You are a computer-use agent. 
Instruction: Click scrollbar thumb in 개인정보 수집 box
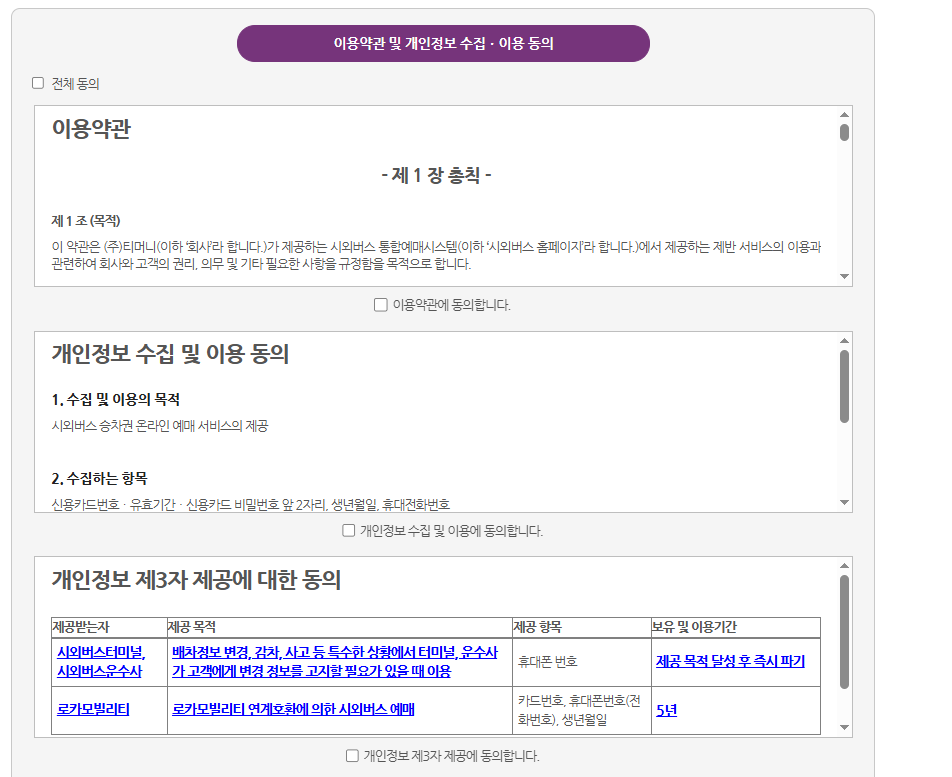pos(844,386)
